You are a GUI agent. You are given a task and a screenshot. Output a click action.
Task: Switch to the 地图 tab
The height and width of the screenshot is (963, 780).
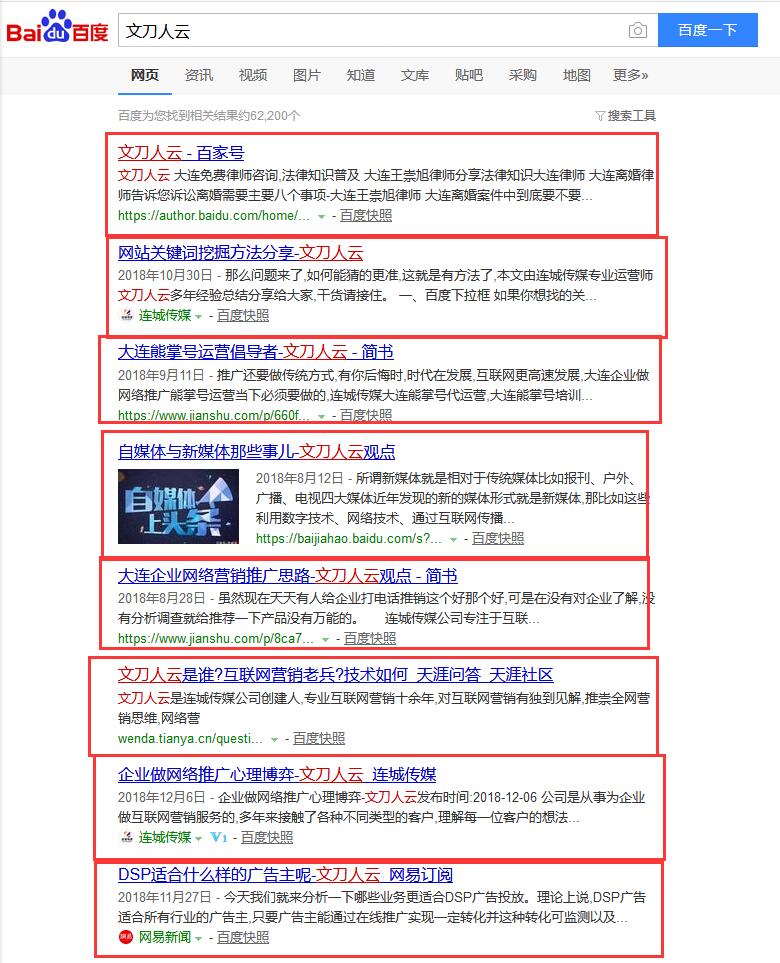pos(577,76)
